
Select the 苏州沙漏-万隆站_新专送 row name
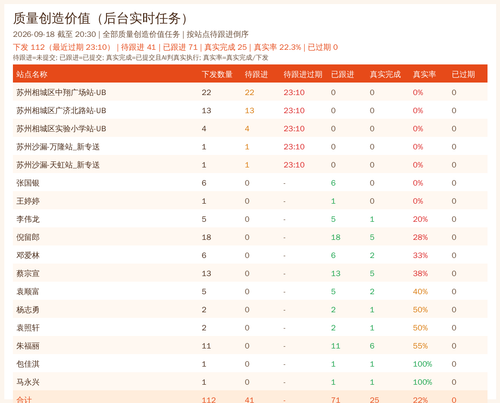pyautogui.click(x=58, y=147)
